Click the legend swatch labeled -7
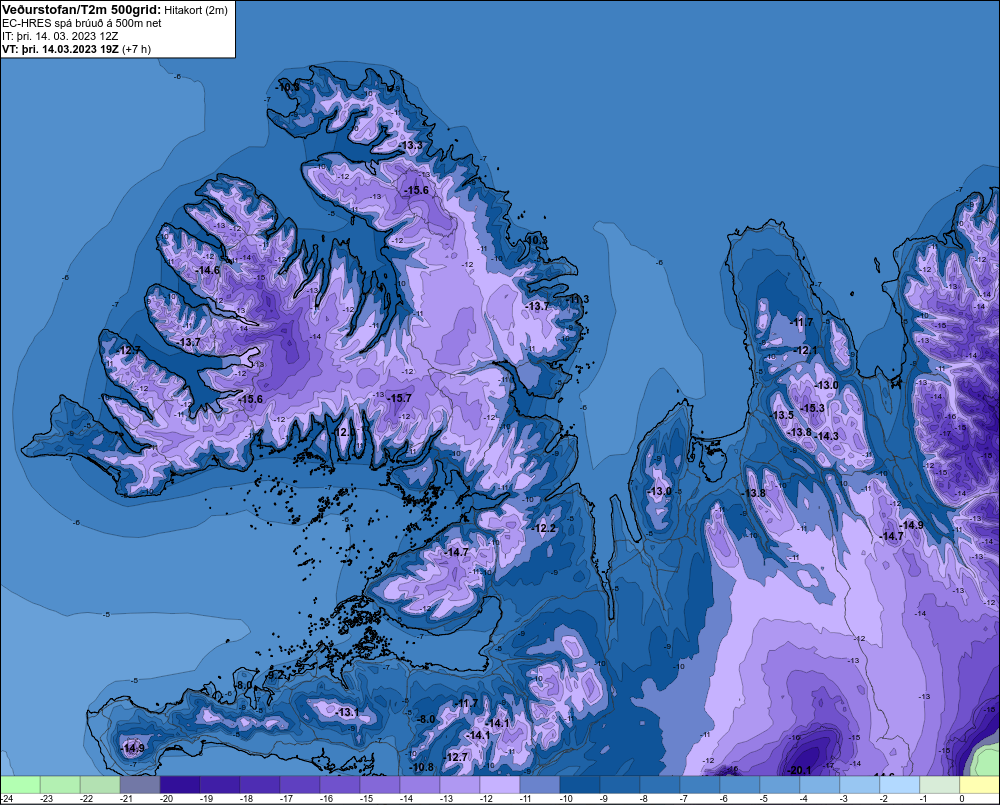The width and height of the screenshot is (1000, 805). 700,784
